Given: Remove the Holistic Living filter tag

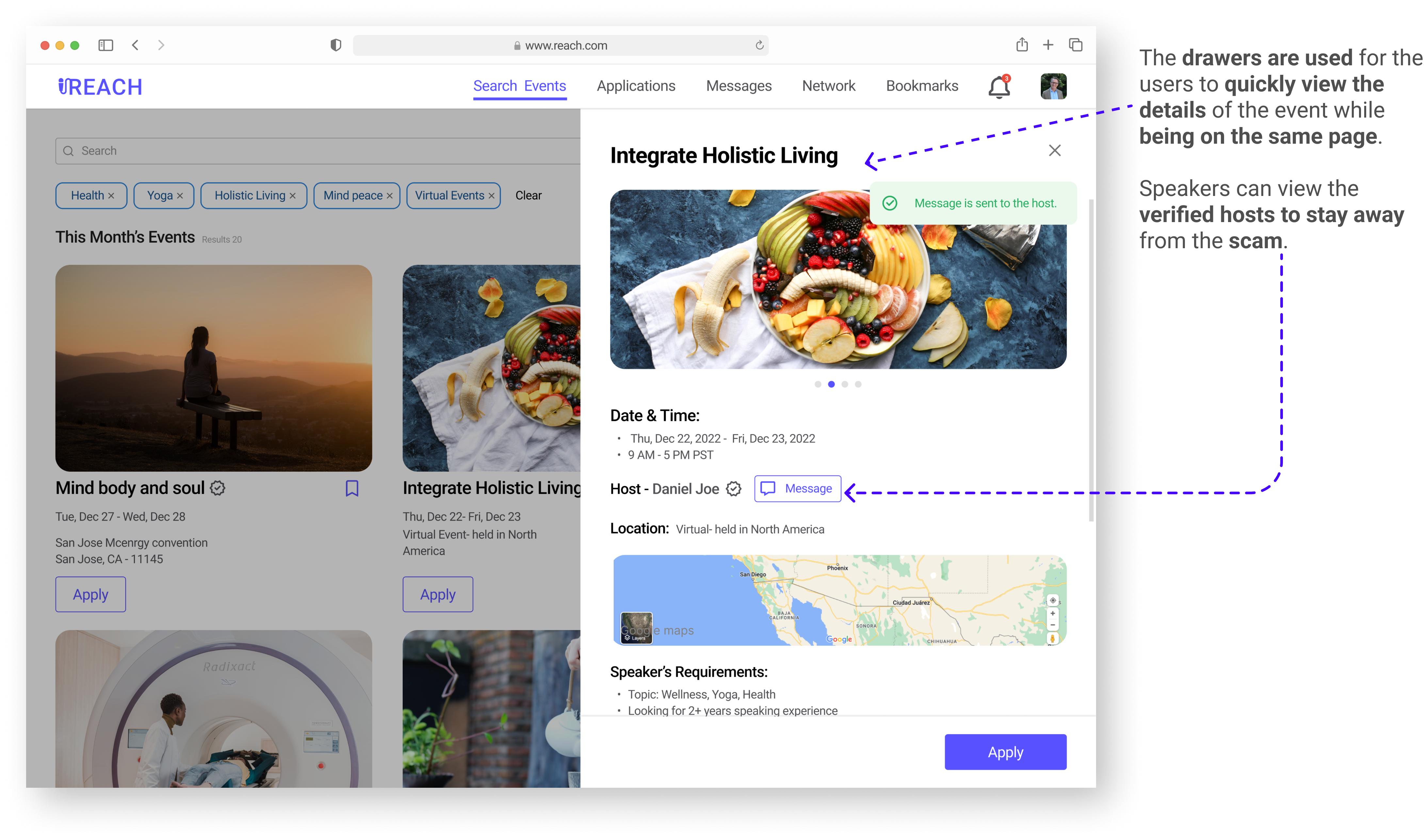Looking at the screenshot, I should 293,196.
